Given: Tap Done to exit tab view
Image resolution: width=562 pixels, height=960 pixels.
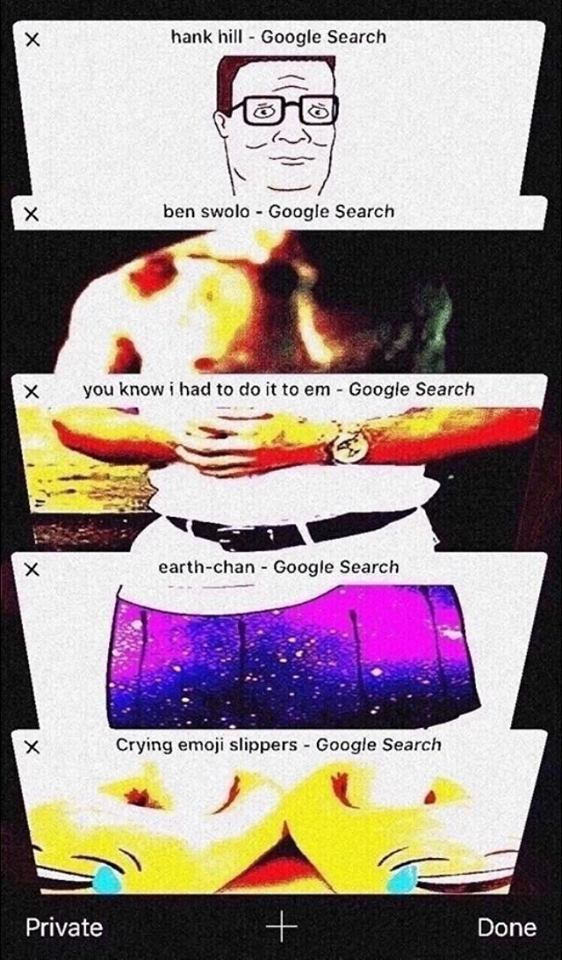Looking at the screenshot, I should pos(507,927).
